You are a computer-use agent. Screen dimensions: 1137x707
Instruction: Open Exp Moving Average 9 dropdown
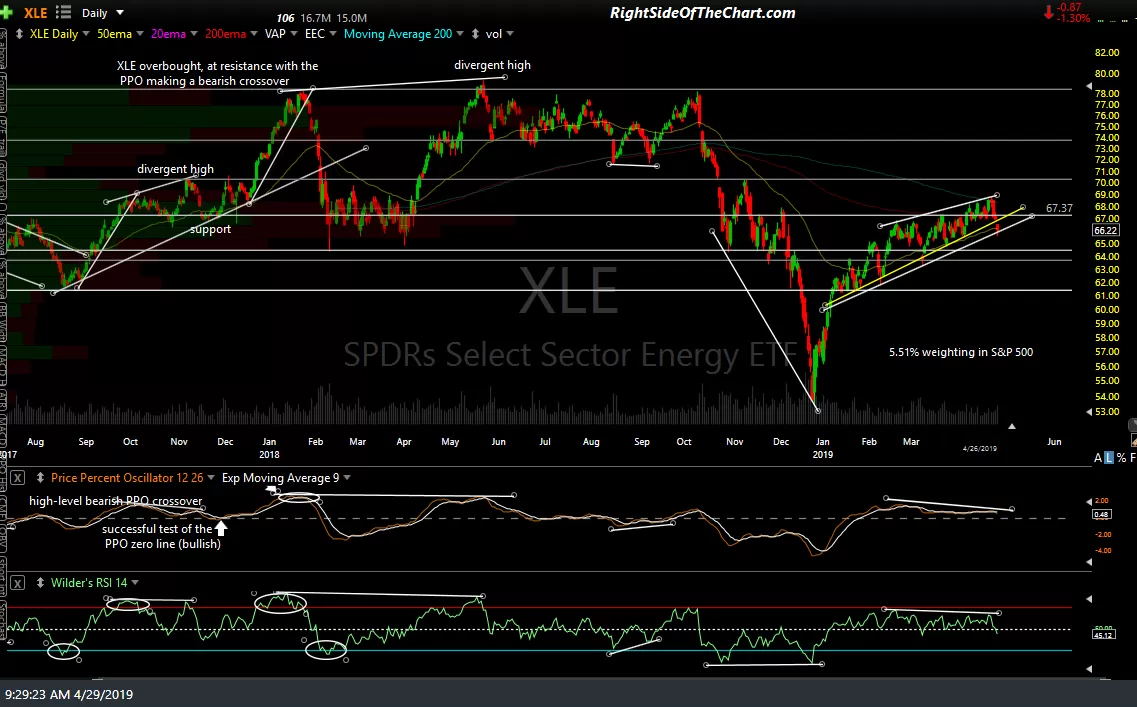[x=347, y=477]
